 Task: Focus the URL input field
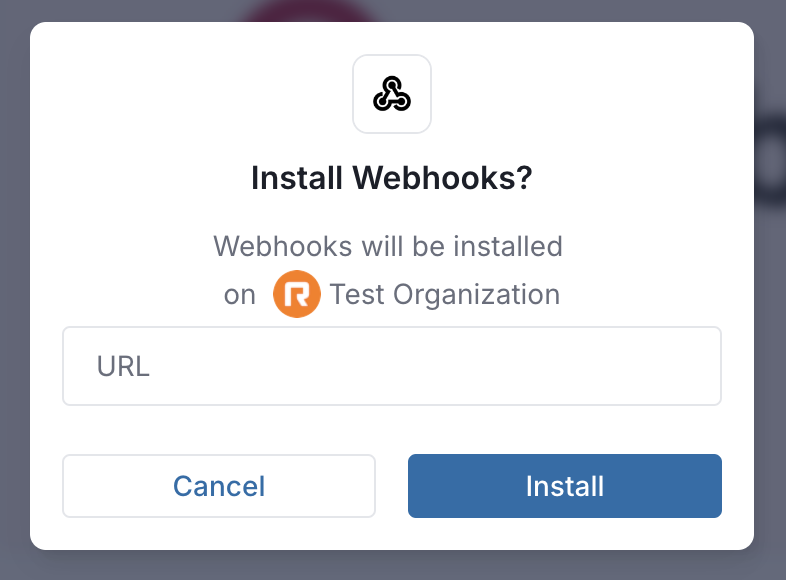(x=391, y=366)
